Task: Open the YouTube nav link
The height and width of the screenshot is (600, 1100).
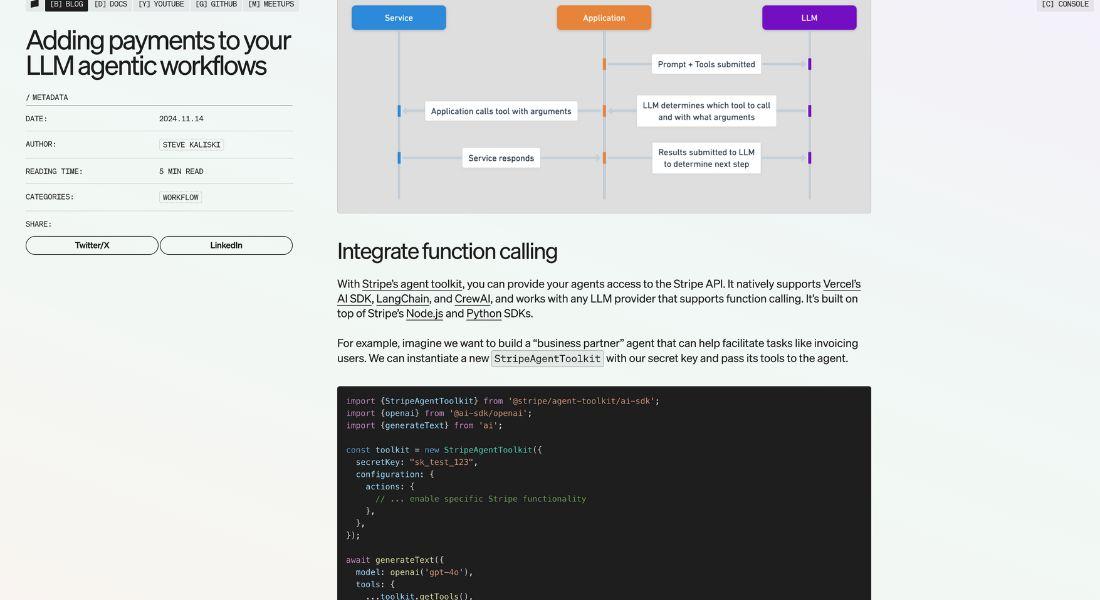Action: click(x=161, y=4)
